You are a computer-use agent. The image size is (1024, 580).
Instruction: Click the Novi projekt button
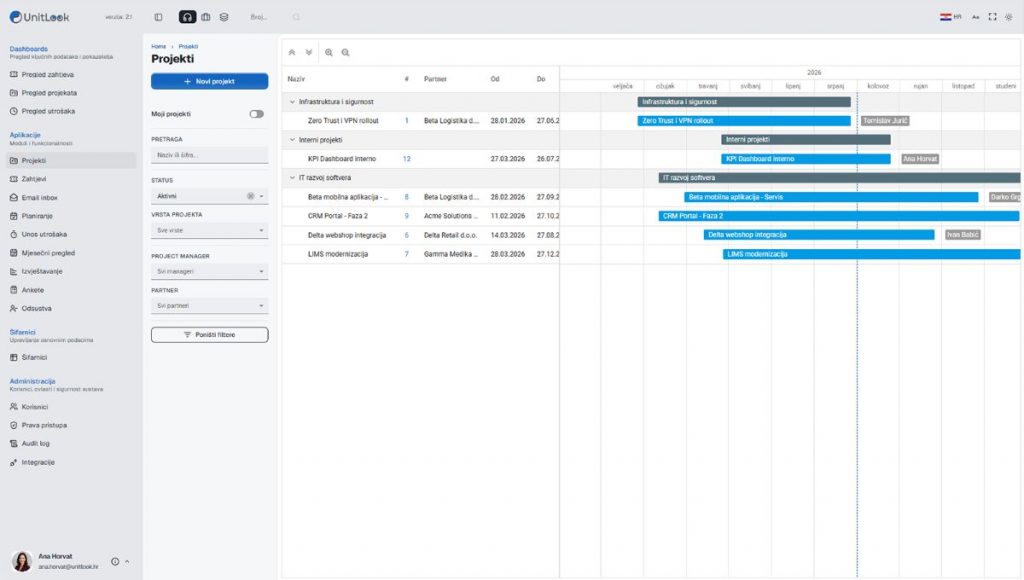tap(210, 81)
